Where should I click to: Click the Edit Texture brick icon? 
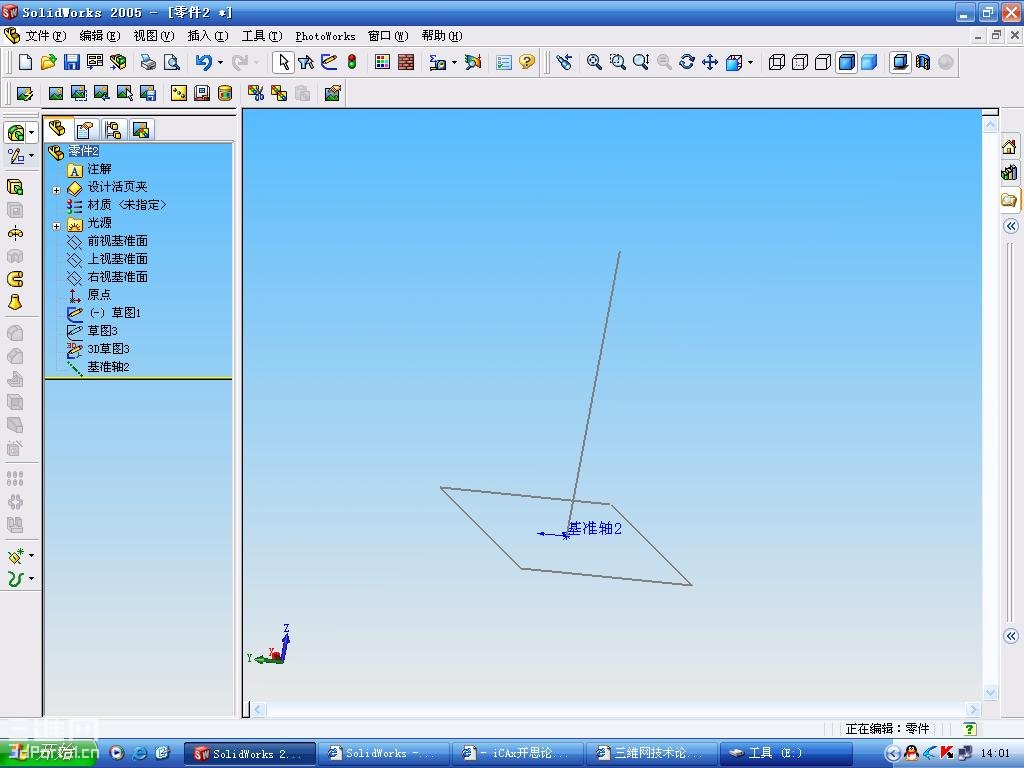[406, 62]
